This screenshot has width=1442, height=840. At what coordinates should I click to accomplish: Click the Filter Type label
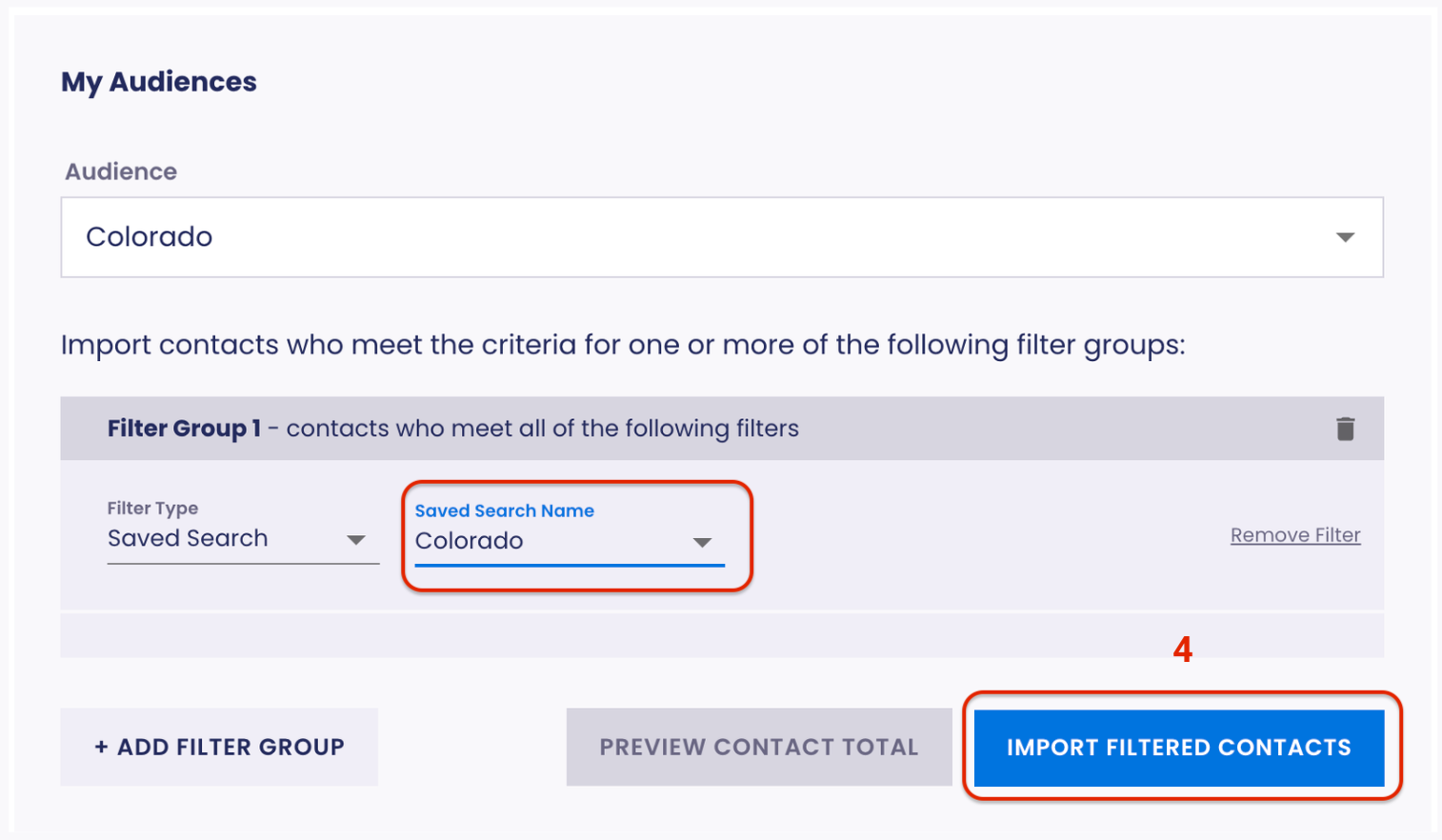tap(152, 509)
